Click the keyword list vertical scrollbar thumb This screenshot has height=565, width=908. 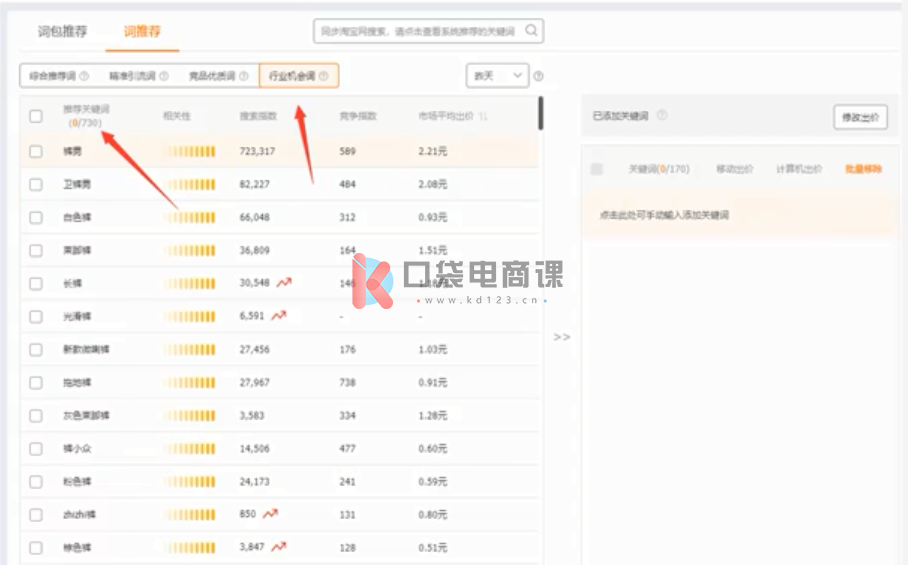tap(540, 113)
